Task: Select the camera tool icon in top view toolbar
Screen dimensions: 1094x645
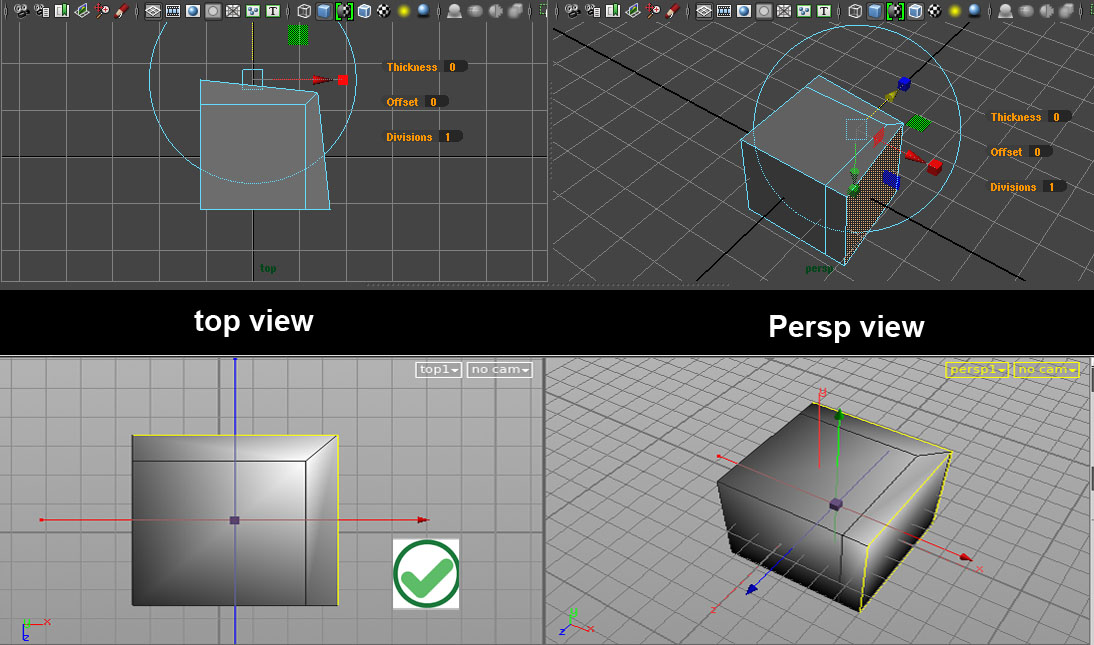Action: (x=20, y=10)
